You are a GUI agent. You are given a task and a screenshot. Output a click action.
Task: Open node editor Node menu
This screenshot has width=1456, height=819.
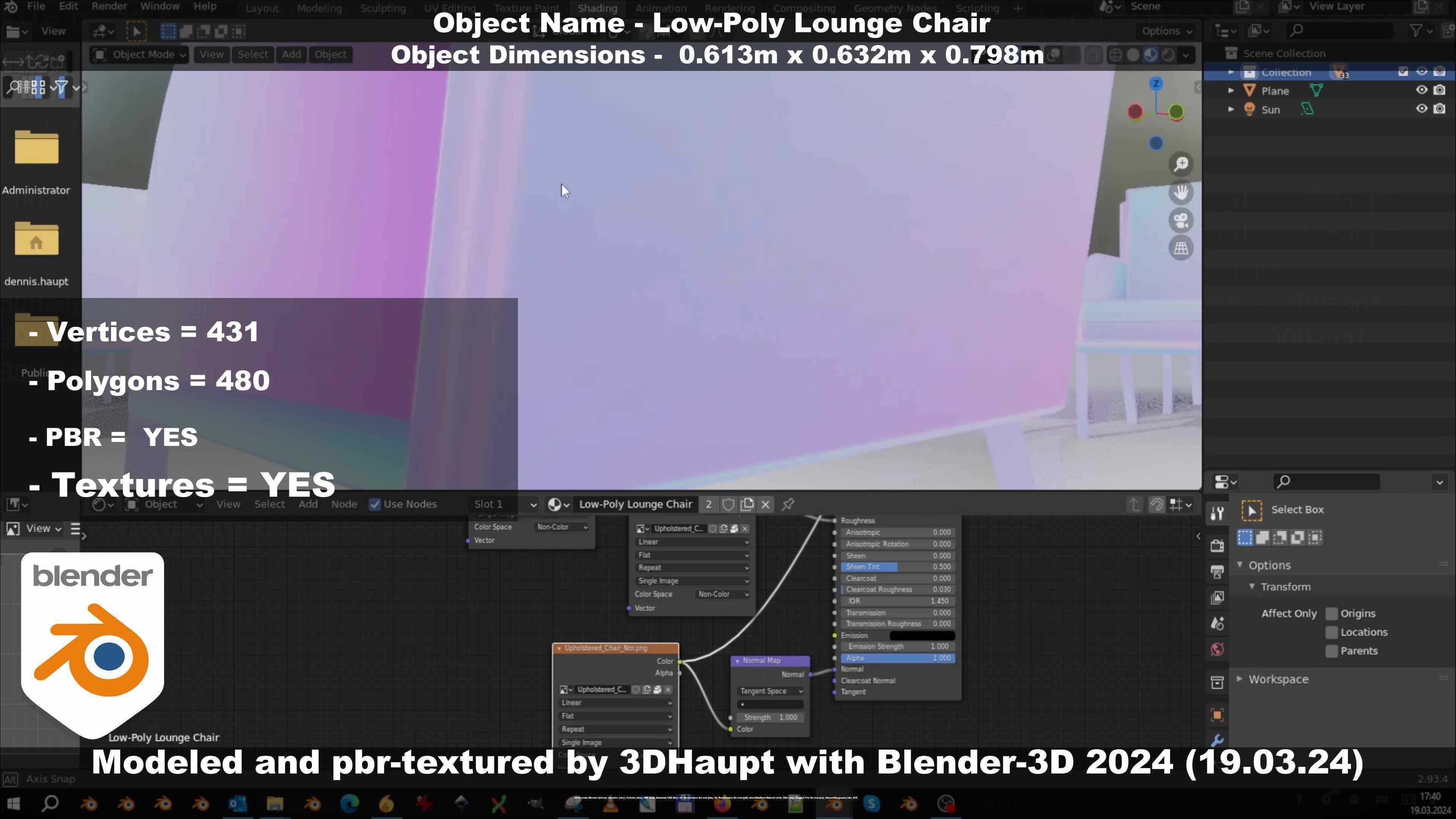pyautogui.click(x=344, y=505)
